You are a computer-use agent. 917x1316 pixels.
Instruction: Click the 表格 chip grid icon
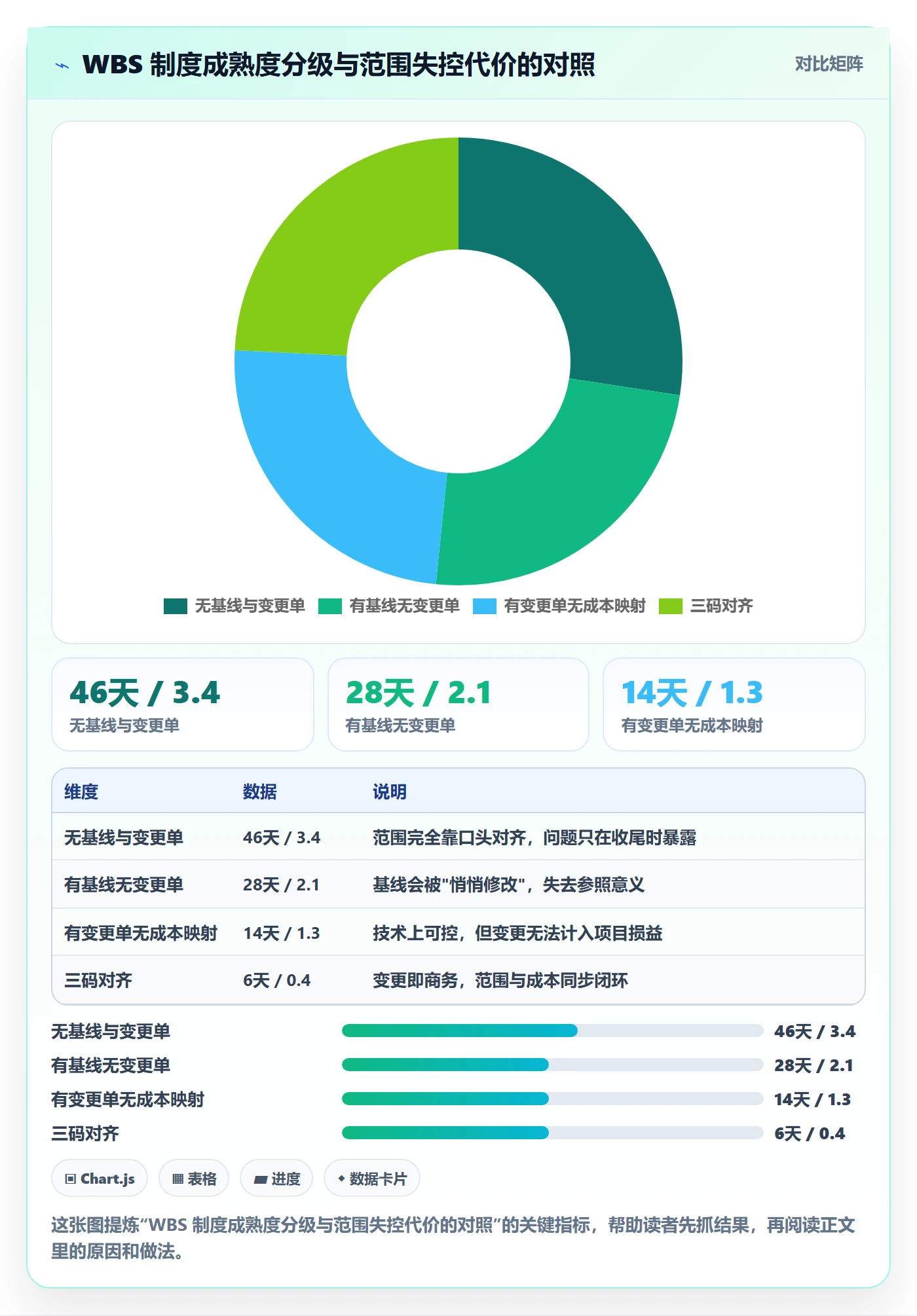tap(178, 1179)
